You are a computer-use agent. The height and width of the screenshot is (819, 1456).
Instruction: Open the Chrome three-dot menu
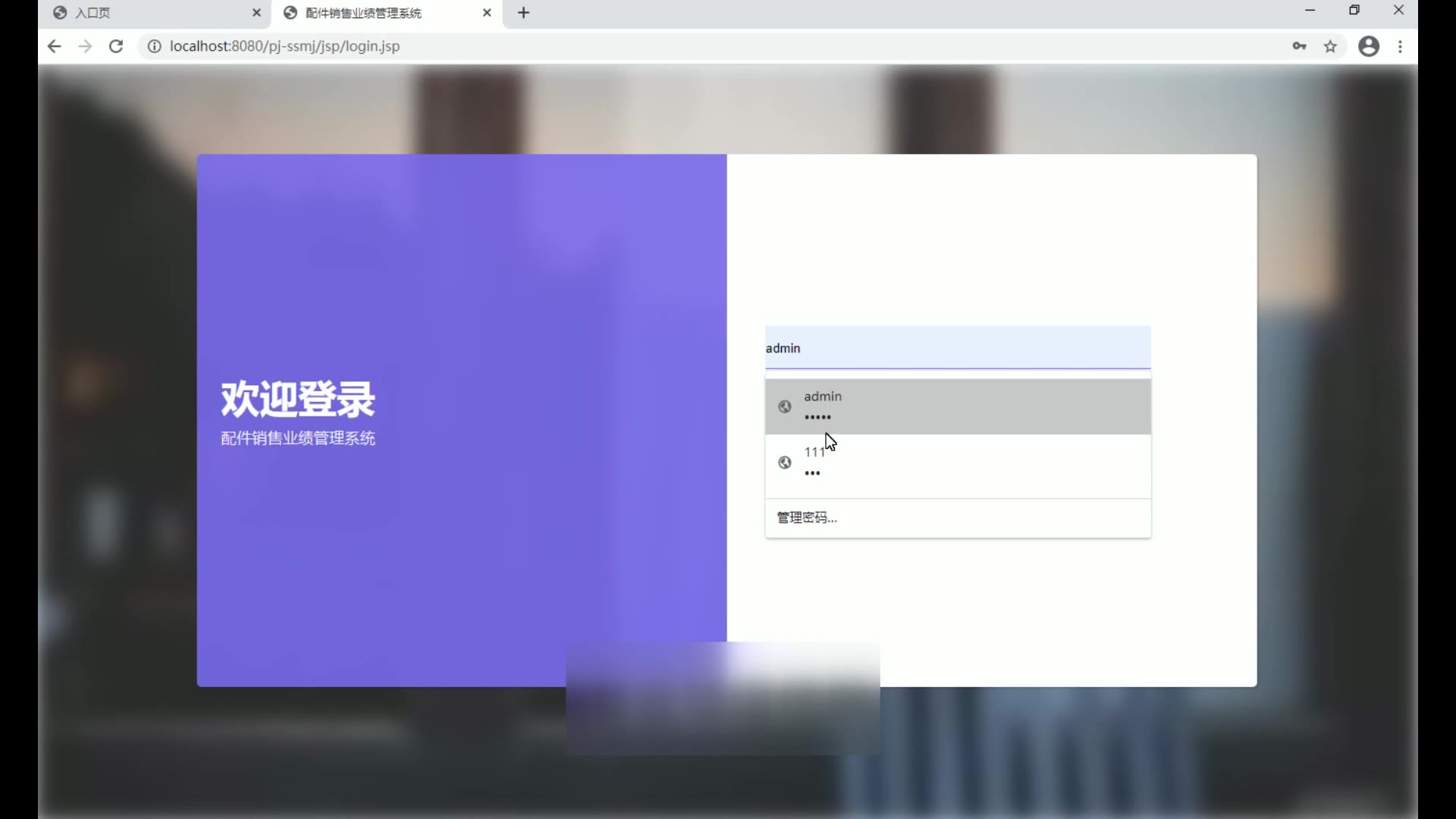pyautogui.click(x=1400, y=46)
